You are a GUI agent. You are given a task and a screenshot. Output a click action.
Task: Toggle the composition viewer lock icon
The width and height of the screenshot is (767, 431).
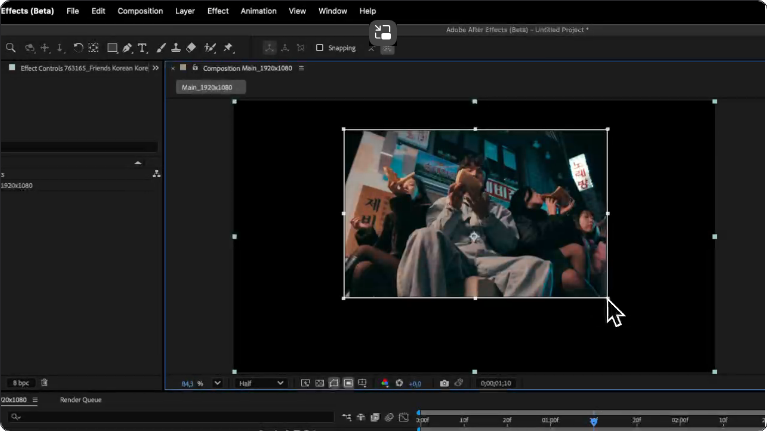pos(194,68)
